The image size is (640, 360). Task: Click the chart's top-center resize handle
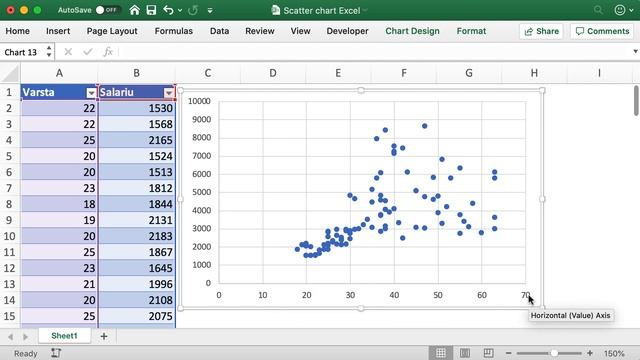coord(361,90)
